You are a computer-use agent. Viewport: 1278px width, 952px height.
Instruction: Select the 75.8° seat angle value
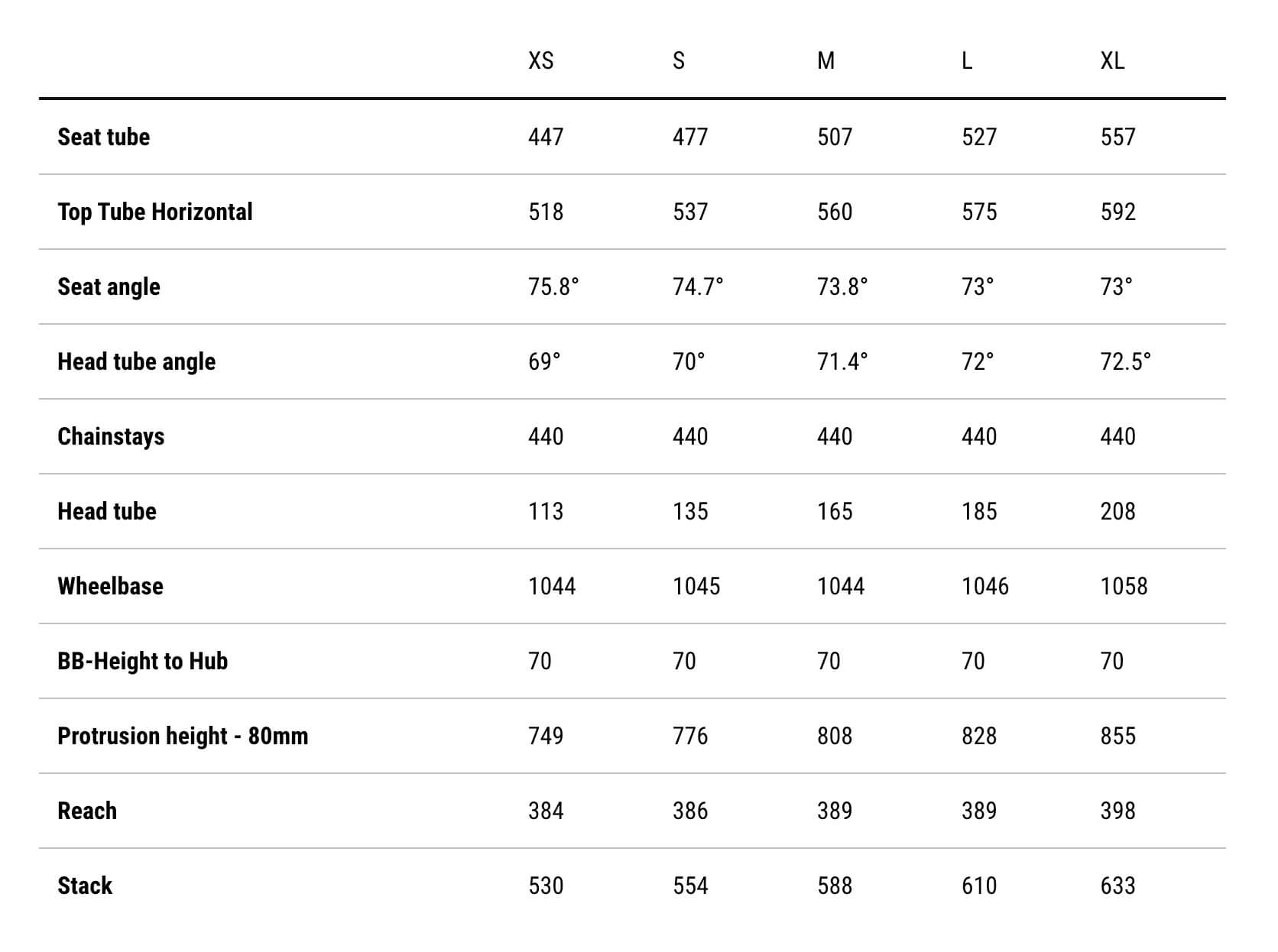coord(553,287)
